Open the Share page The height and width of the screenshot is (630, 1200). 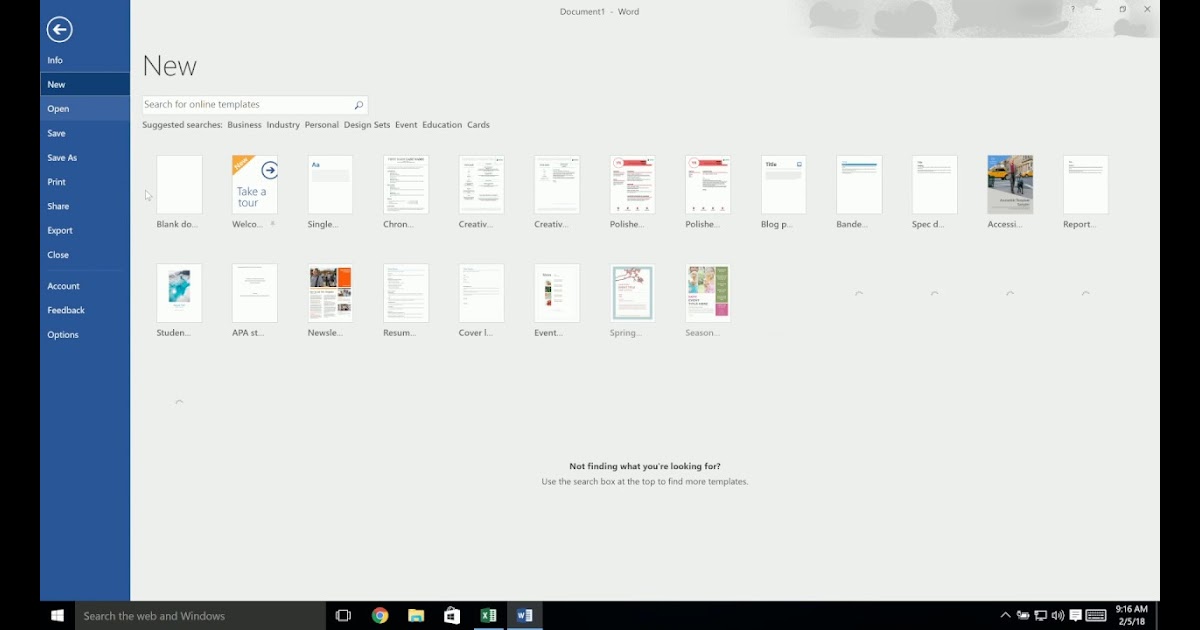click(85, 206)
